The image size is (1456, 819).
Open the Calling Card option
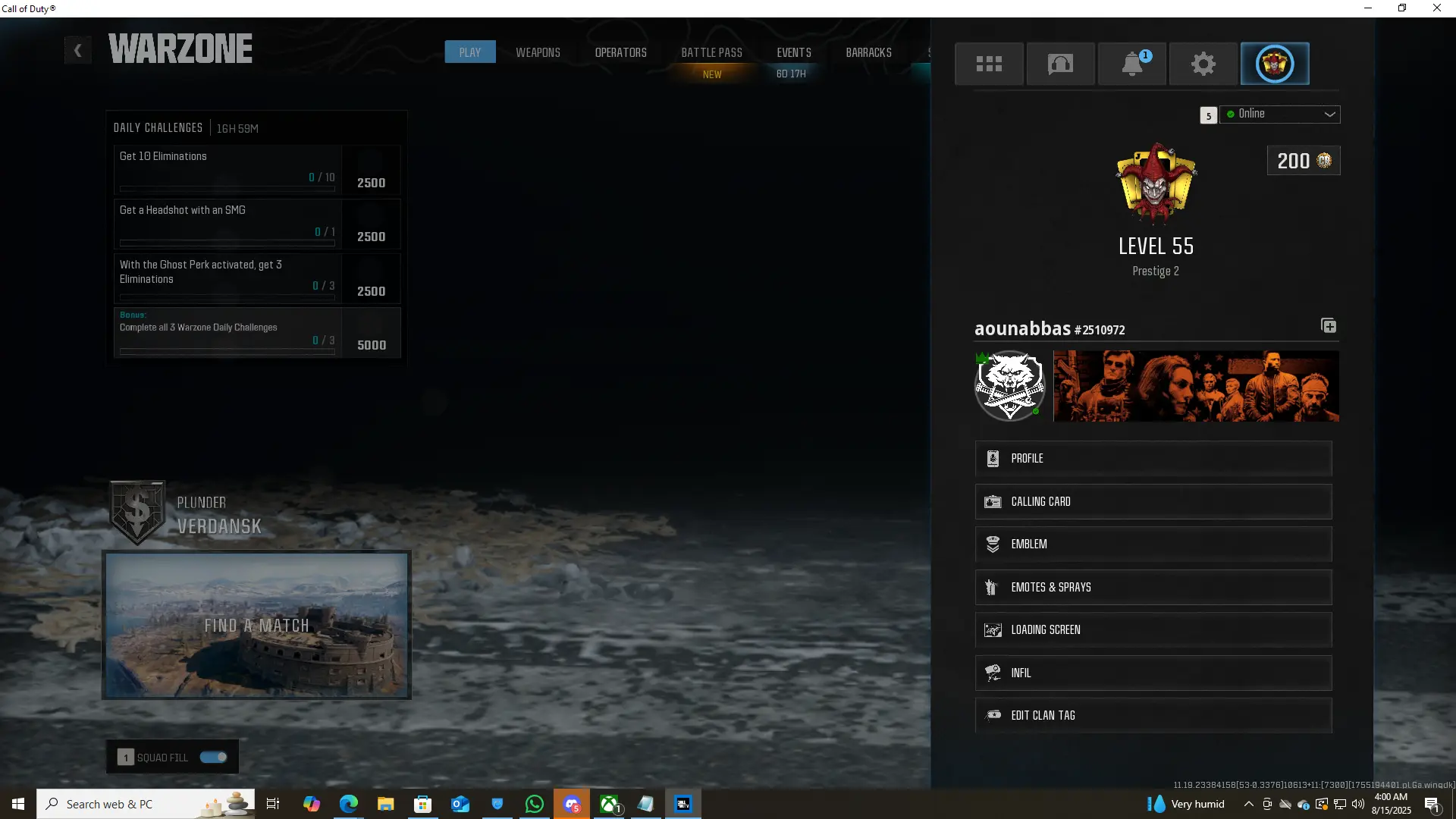click(x=1153, y=501)
